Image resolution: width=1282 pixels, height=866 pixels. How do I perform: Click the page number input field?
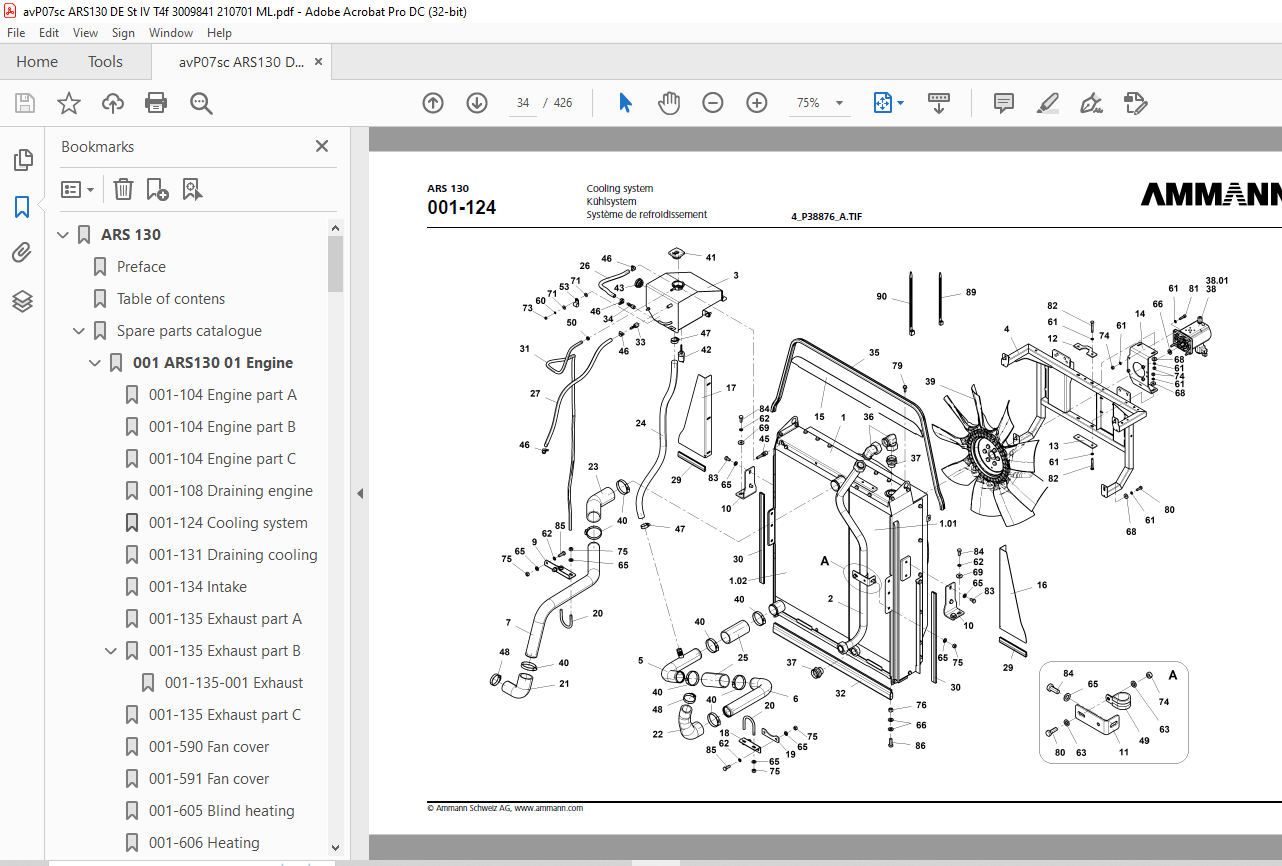click(x=523, y=103)
